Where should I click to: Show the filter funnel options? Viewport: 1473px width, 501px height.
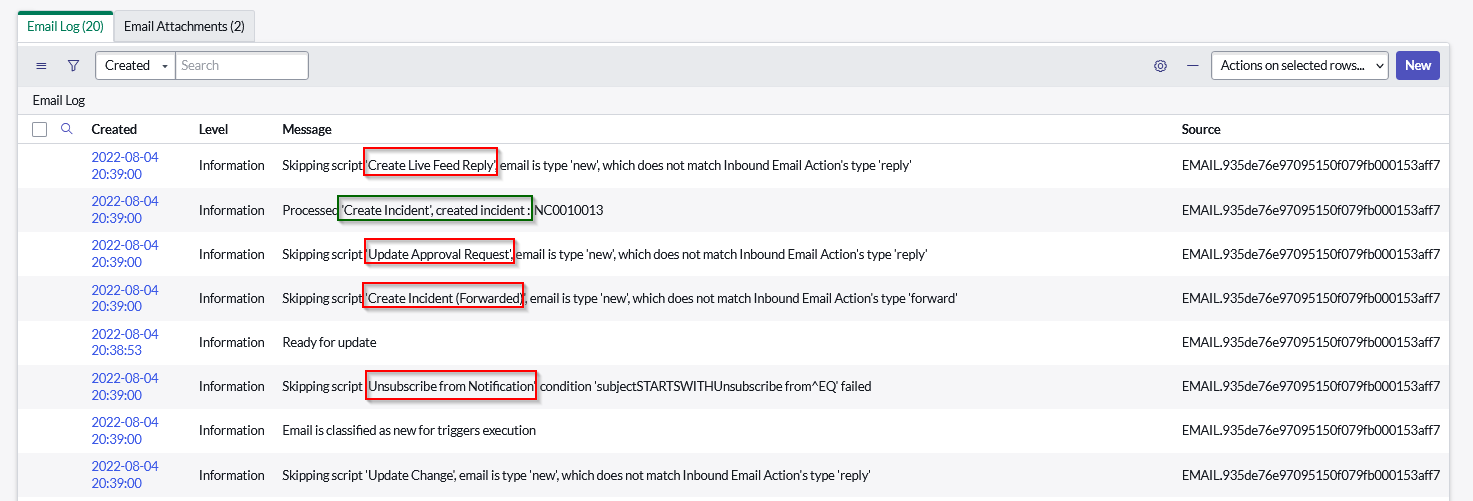click(73, 66)
